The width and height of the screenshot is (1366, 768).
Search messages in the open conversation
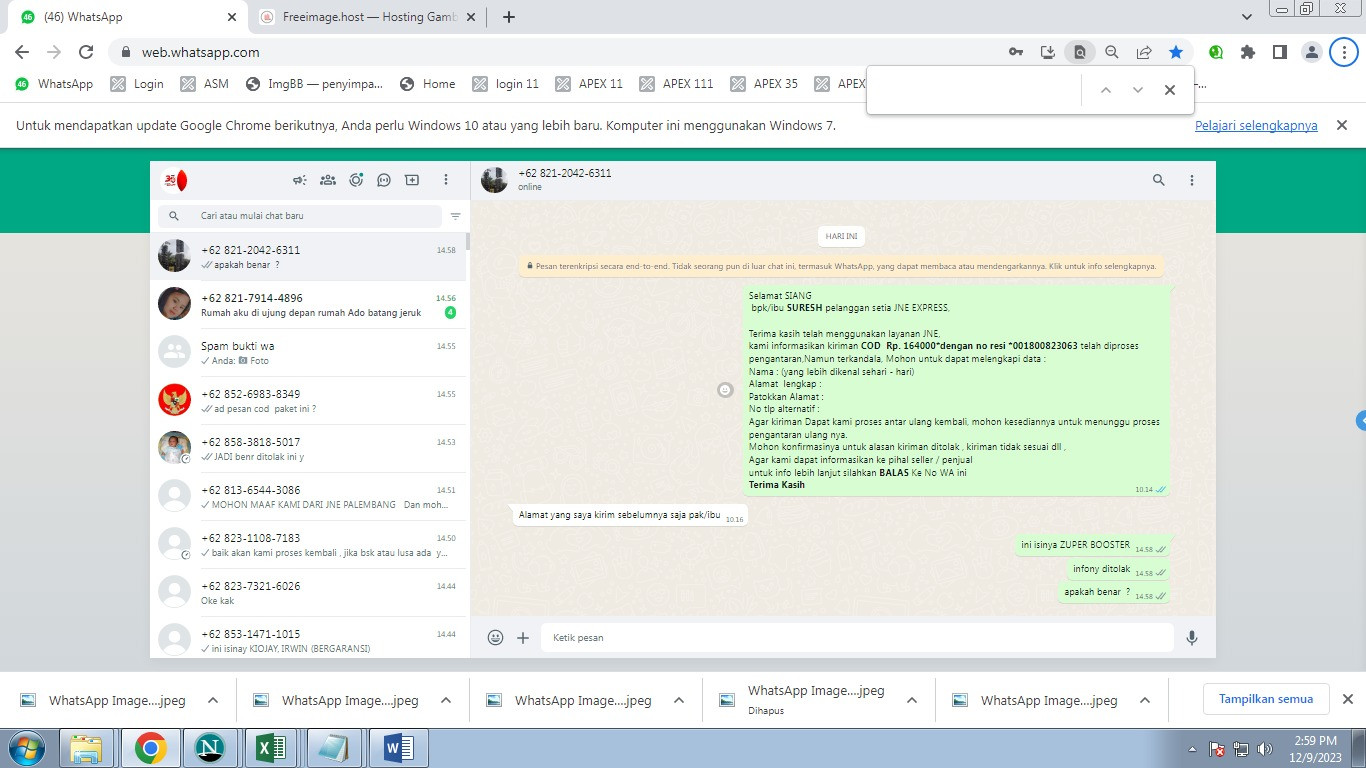tap(1159, 180)
